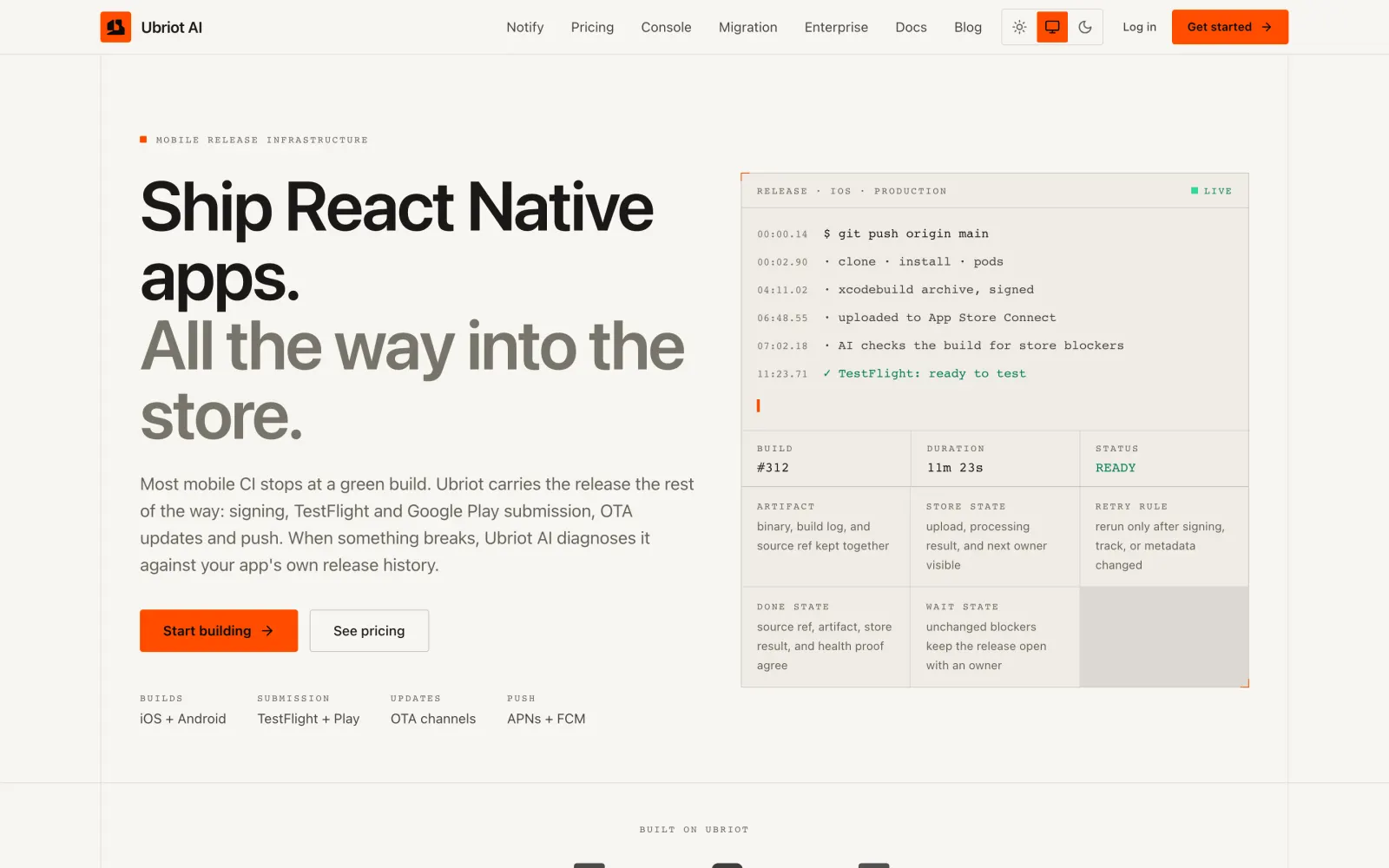Screen dimensions: 1389x868
Task: Click 'git push origin main' log line
Action: click(905, 233)
